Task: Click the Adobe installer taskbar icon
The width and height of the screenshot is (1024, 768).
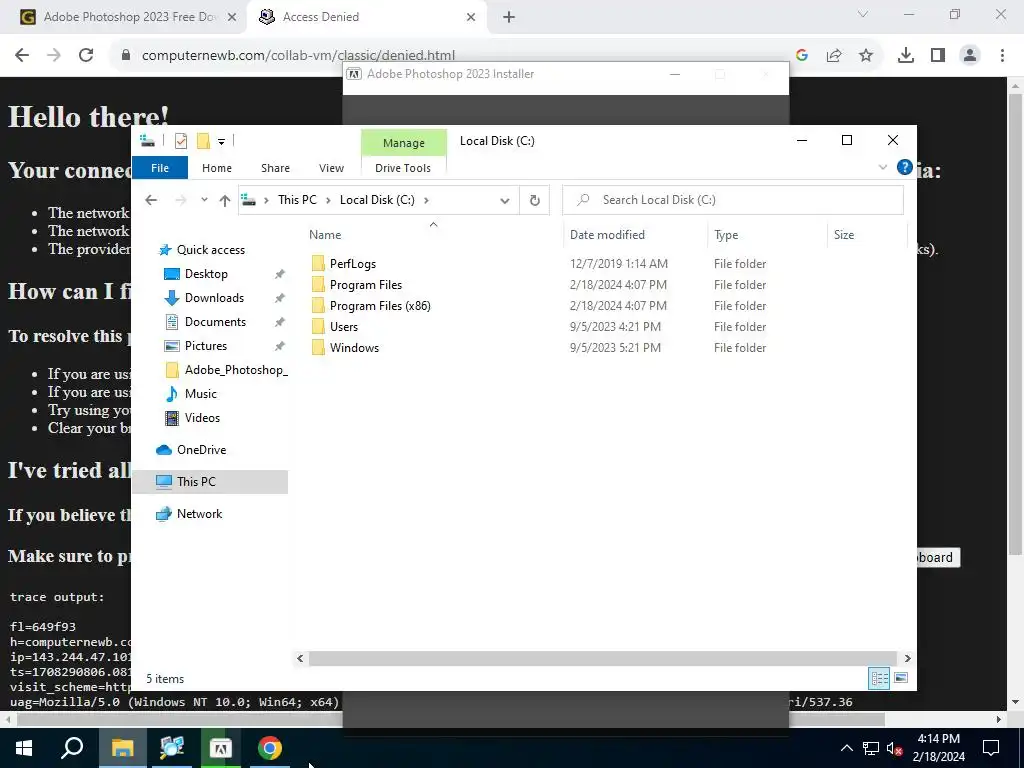Action: pyautogui.click(x=221, y=748)
